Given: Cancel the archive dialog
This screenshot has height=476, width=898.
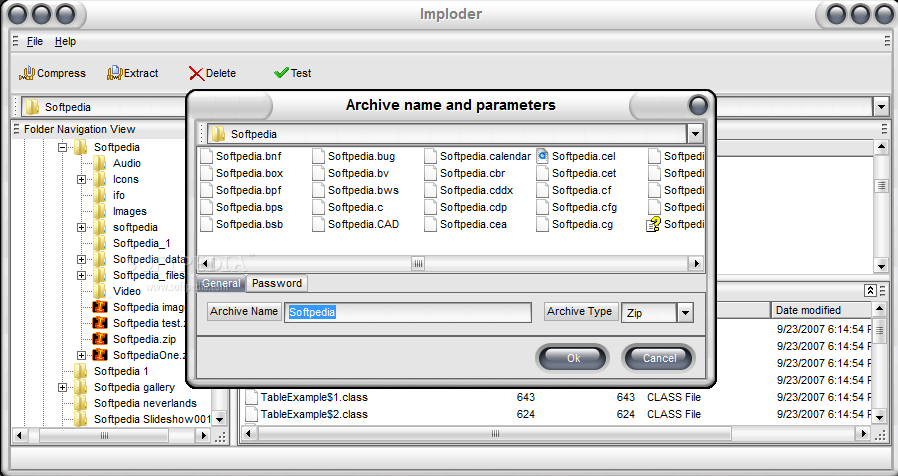Looking at the screenshot, I should (x=659, y=358).
